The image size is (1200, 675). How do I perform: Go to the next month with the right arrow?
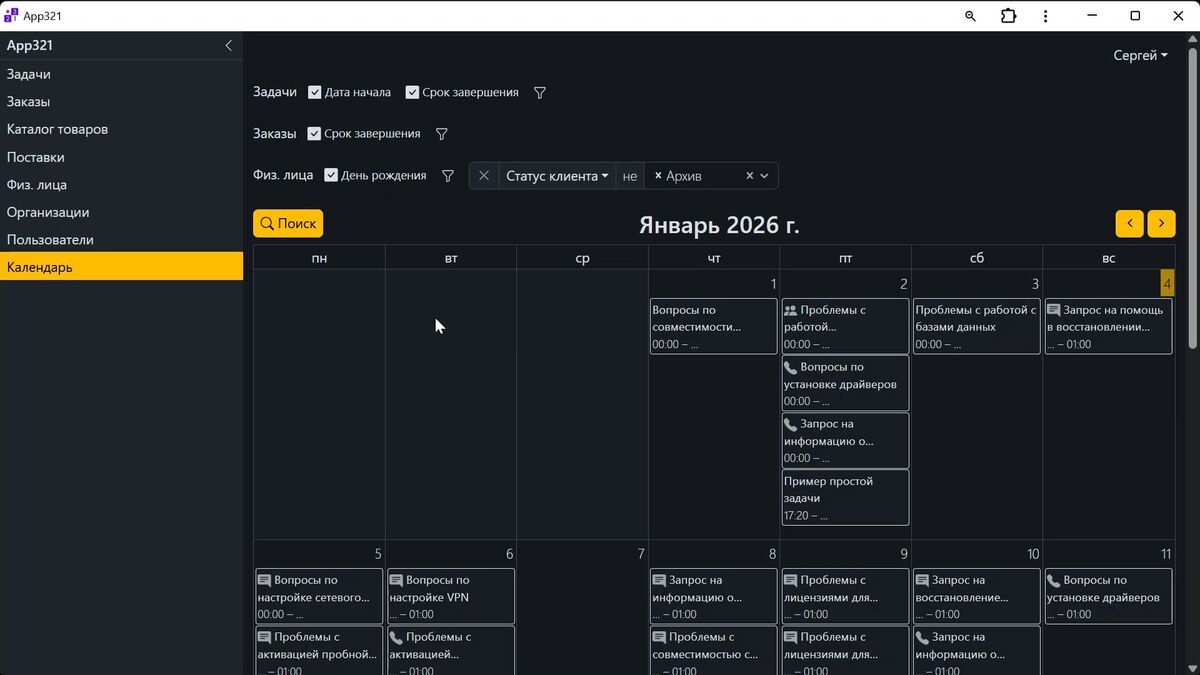(x=1161, y=224)
